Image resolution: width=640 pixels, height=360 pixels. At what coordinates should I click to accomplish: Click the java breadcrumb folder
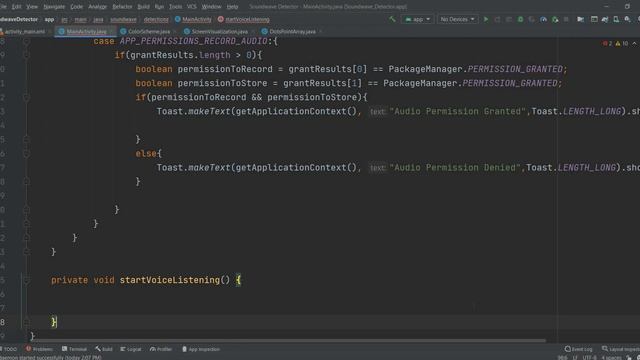(98, 19)
